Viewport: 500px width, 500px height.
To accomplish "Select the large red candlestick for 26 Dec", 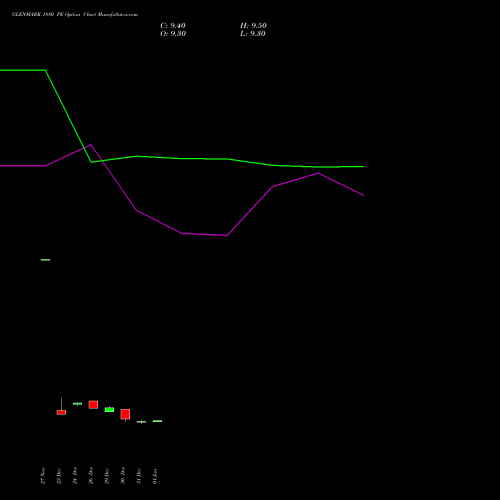I will tap(93, 405).
